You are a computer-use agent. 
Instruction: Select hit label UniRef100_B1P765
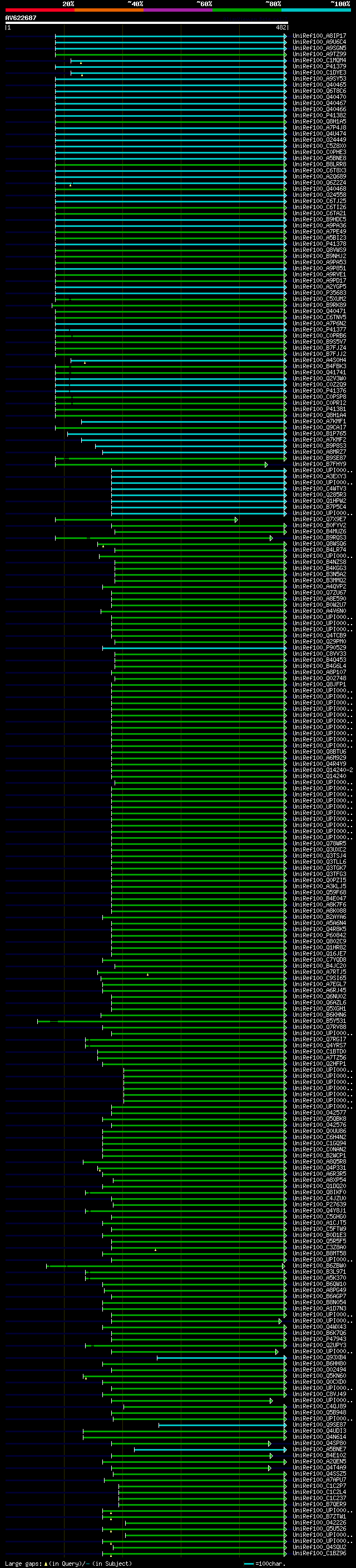click(x=319, y=433)
